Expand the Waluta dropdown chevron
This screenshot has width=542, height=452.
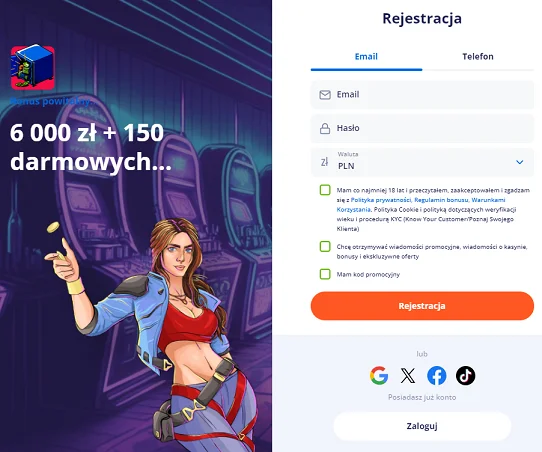519,162
